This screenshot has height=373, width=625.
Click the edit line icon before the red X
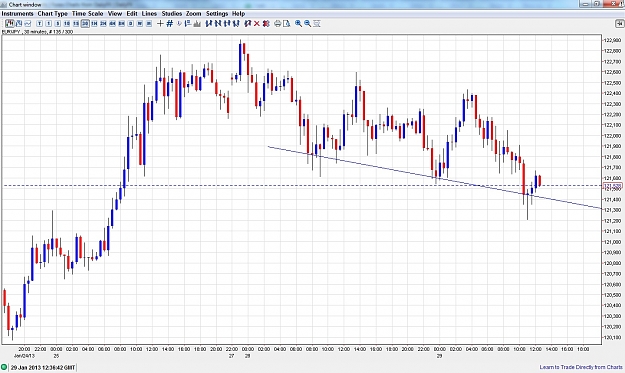tap(248, 24)
